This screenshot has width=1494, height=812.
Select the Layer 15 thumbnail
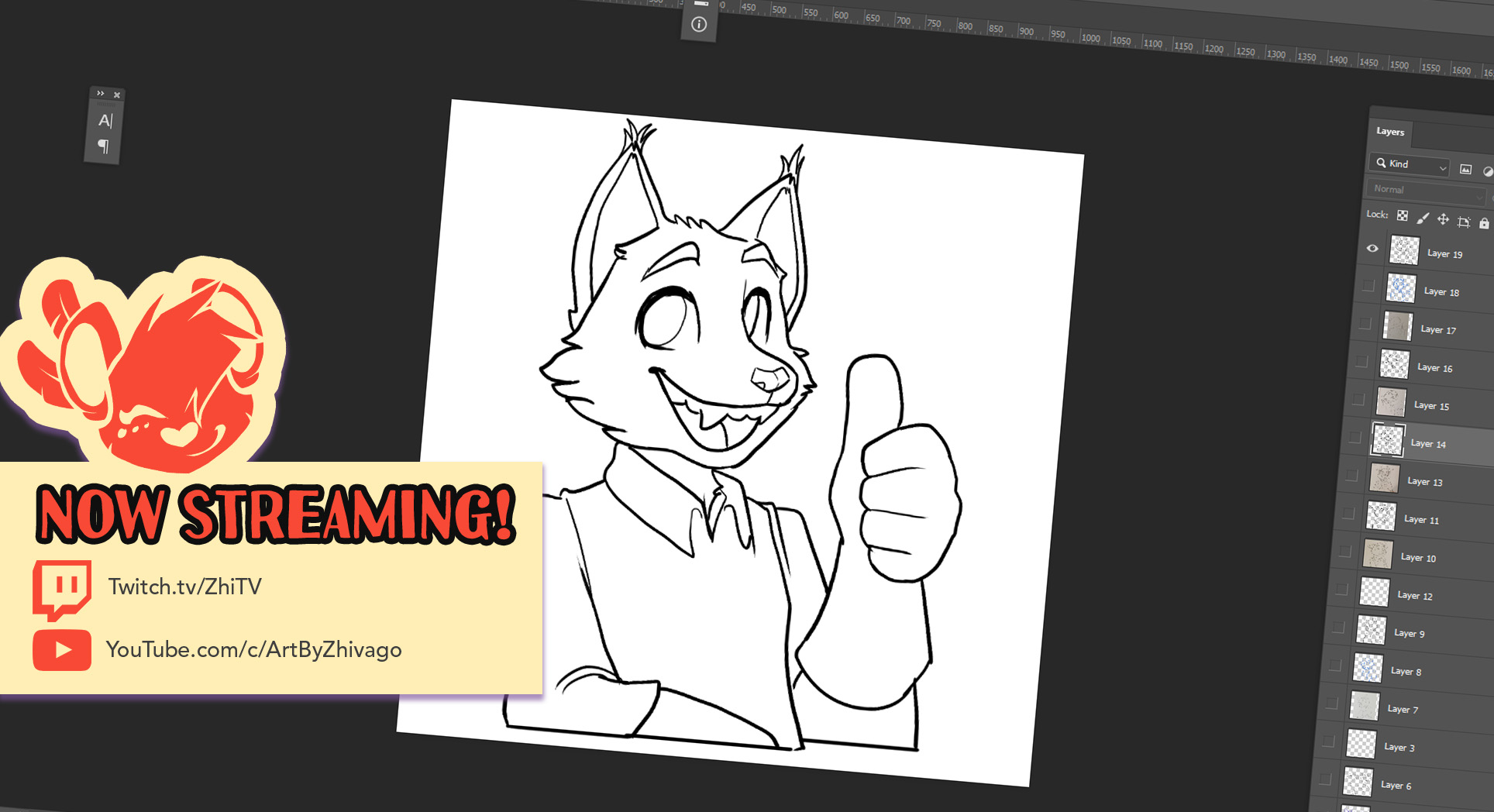tap(1391, 402)
